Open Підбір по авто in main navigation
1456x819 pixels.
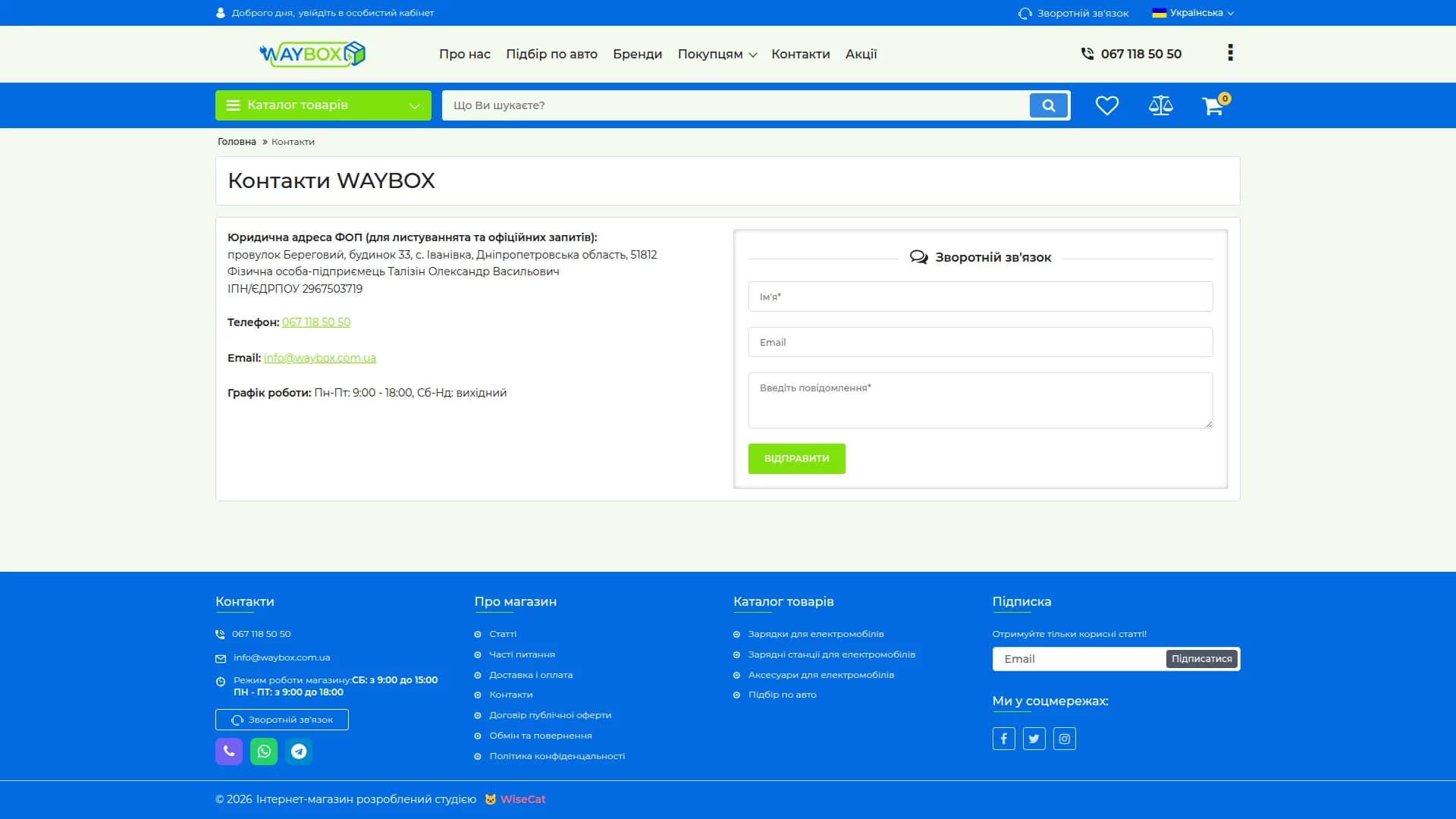coord(551,54)
